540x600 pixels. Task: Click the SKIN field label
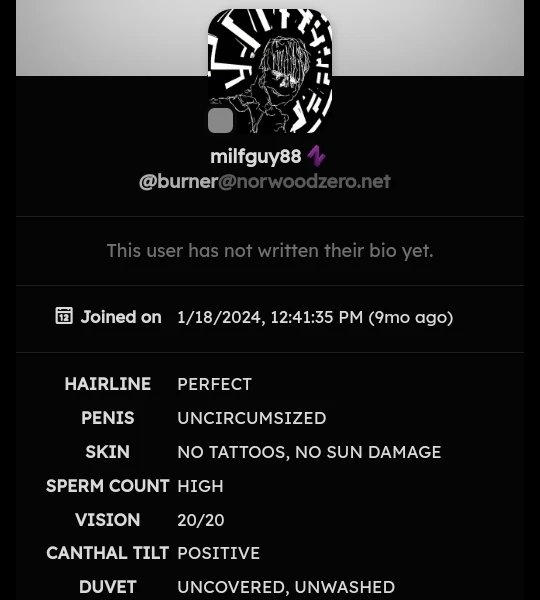tap(108, 452)
